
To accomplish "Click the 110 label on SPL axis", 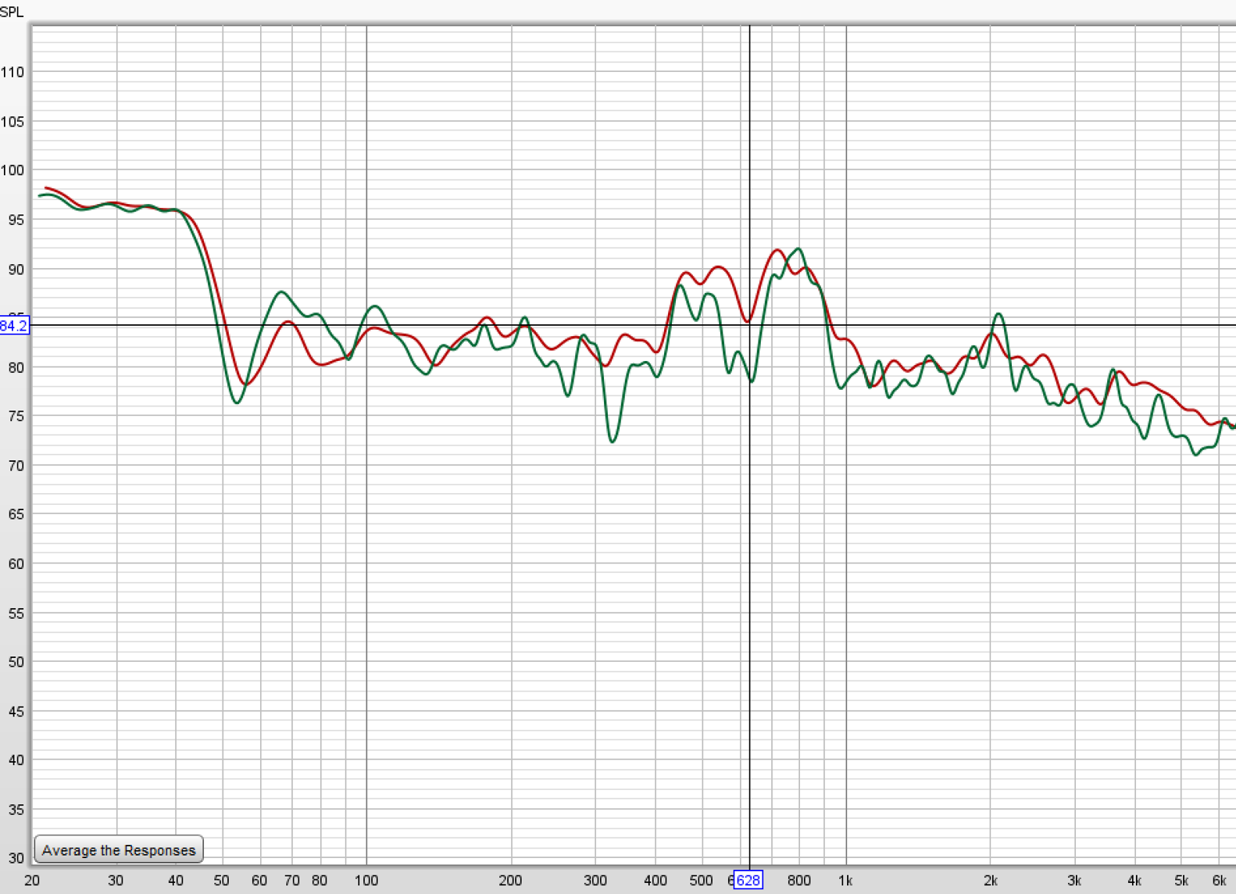I will tap(13, 72).
